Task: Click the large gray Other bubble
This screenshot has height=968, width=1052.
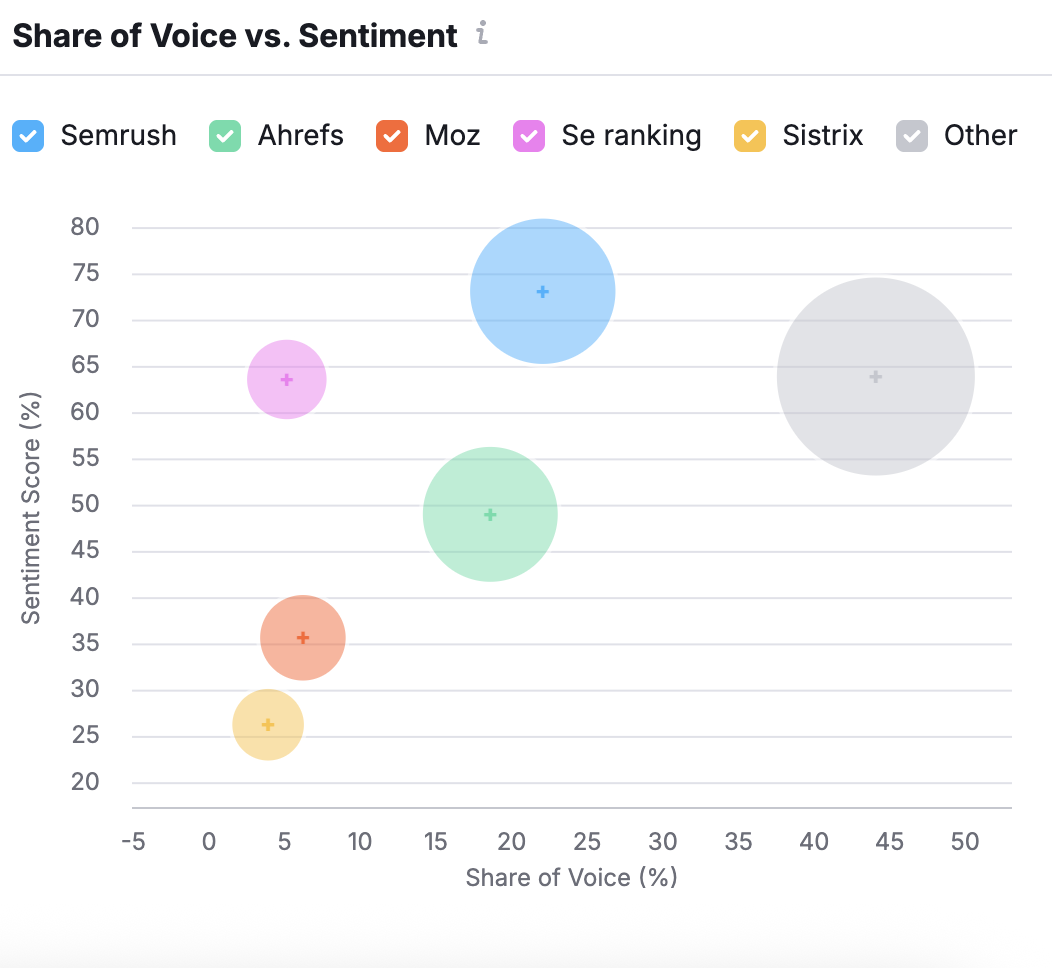Action: point(875,376)
